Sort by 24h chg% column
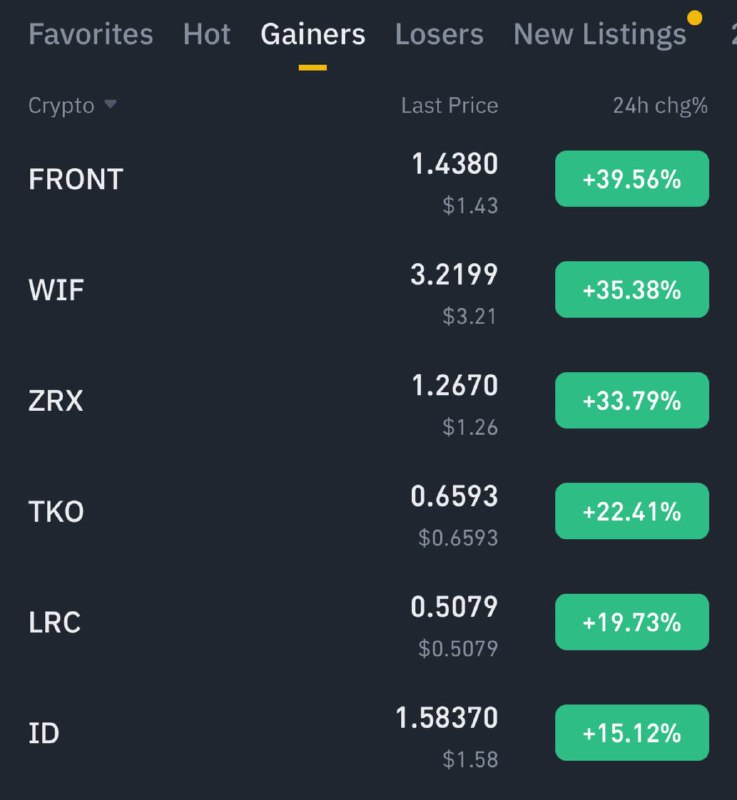The height and width of the screenshot is (800, 737). point(660,105)
